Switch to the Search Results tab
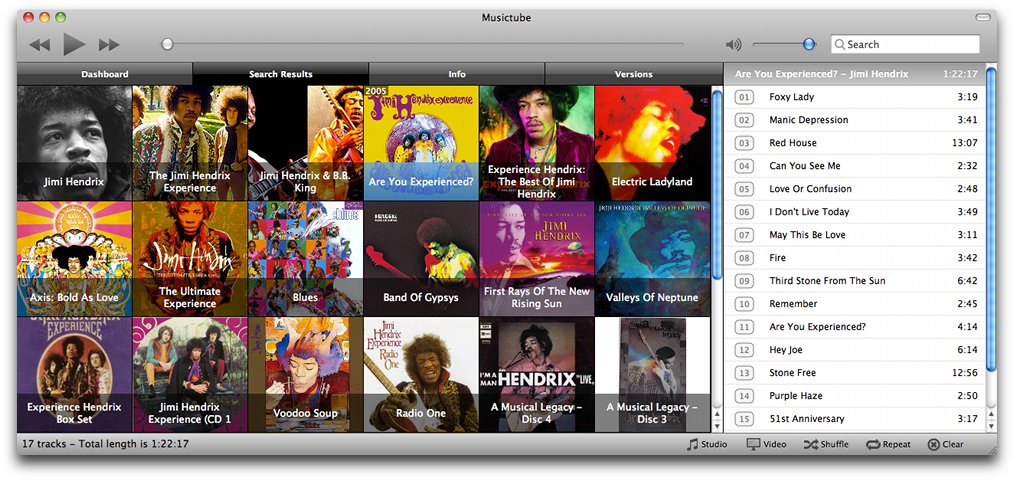 (x=281, y=74)
